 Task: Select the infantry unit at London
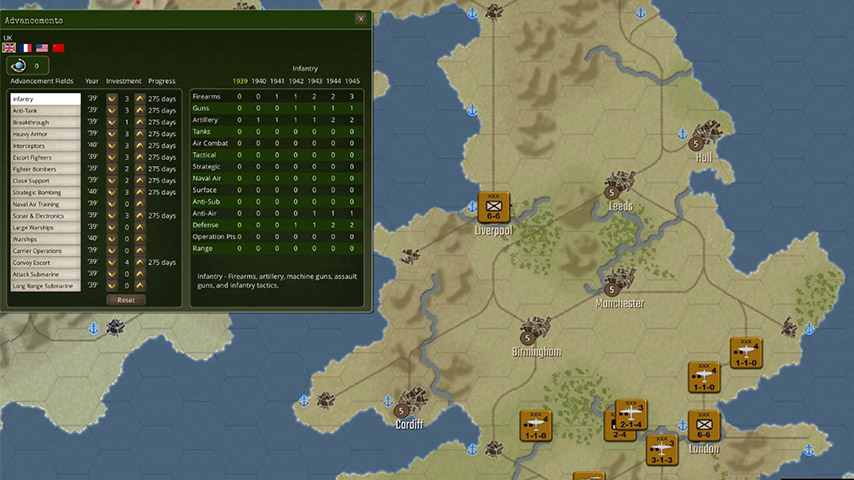[x=704, y=426]
